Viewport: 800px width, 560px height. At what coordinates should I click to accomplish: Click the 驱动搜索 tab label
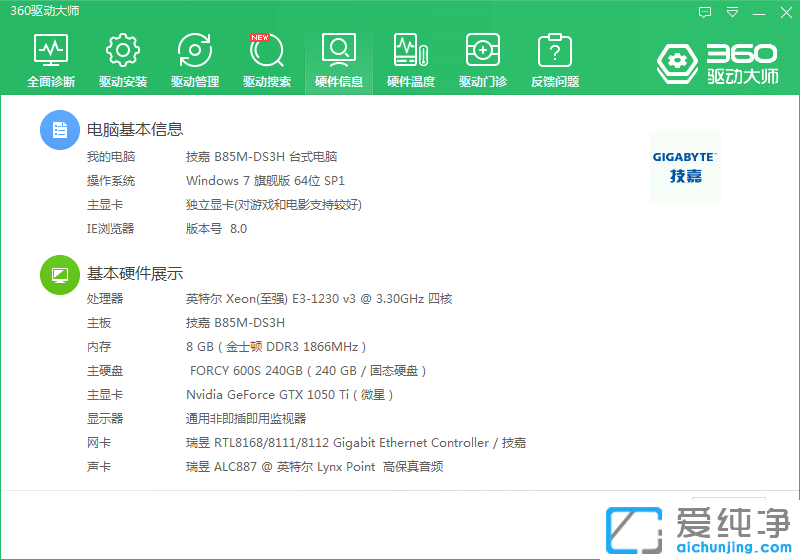(x=267, y=82)
